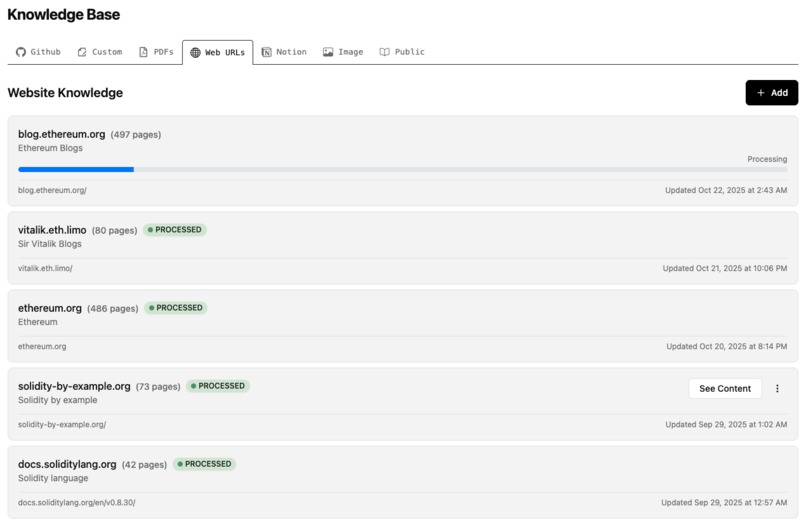Click the Image picture icon

[x=328, y=52]
